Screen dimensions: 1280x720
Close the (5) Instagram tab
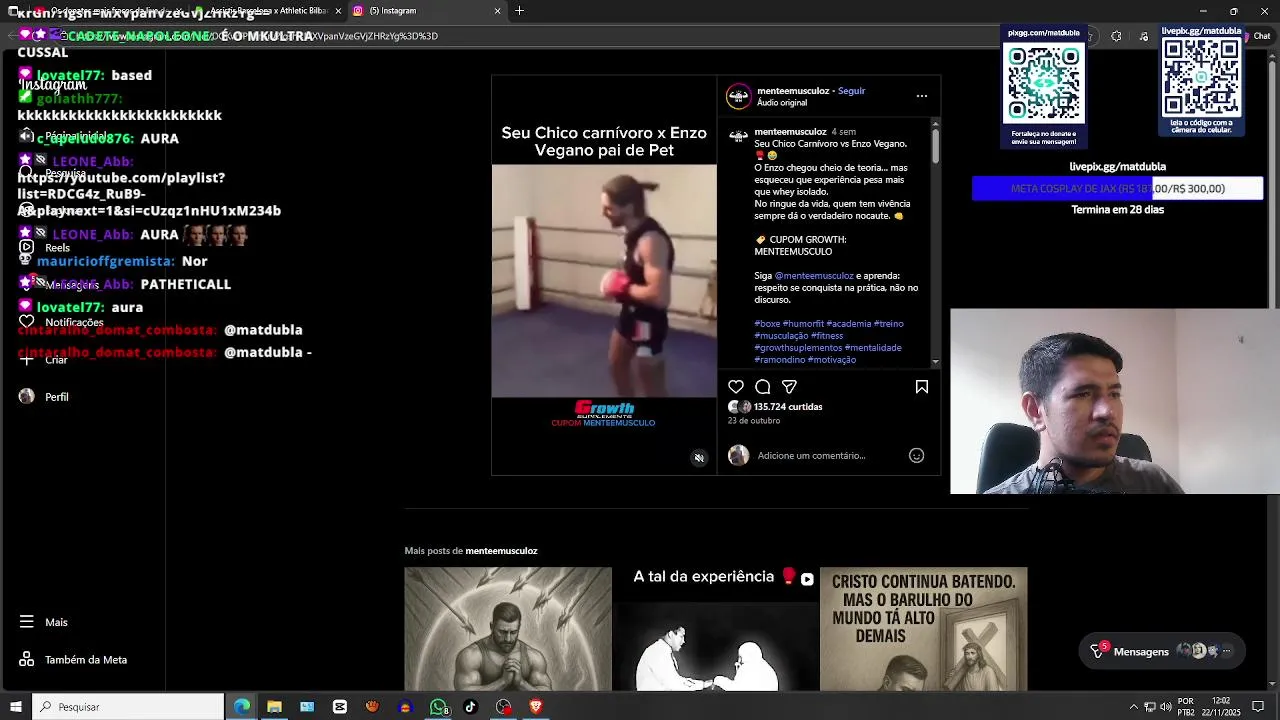click(x=497, y=11)
